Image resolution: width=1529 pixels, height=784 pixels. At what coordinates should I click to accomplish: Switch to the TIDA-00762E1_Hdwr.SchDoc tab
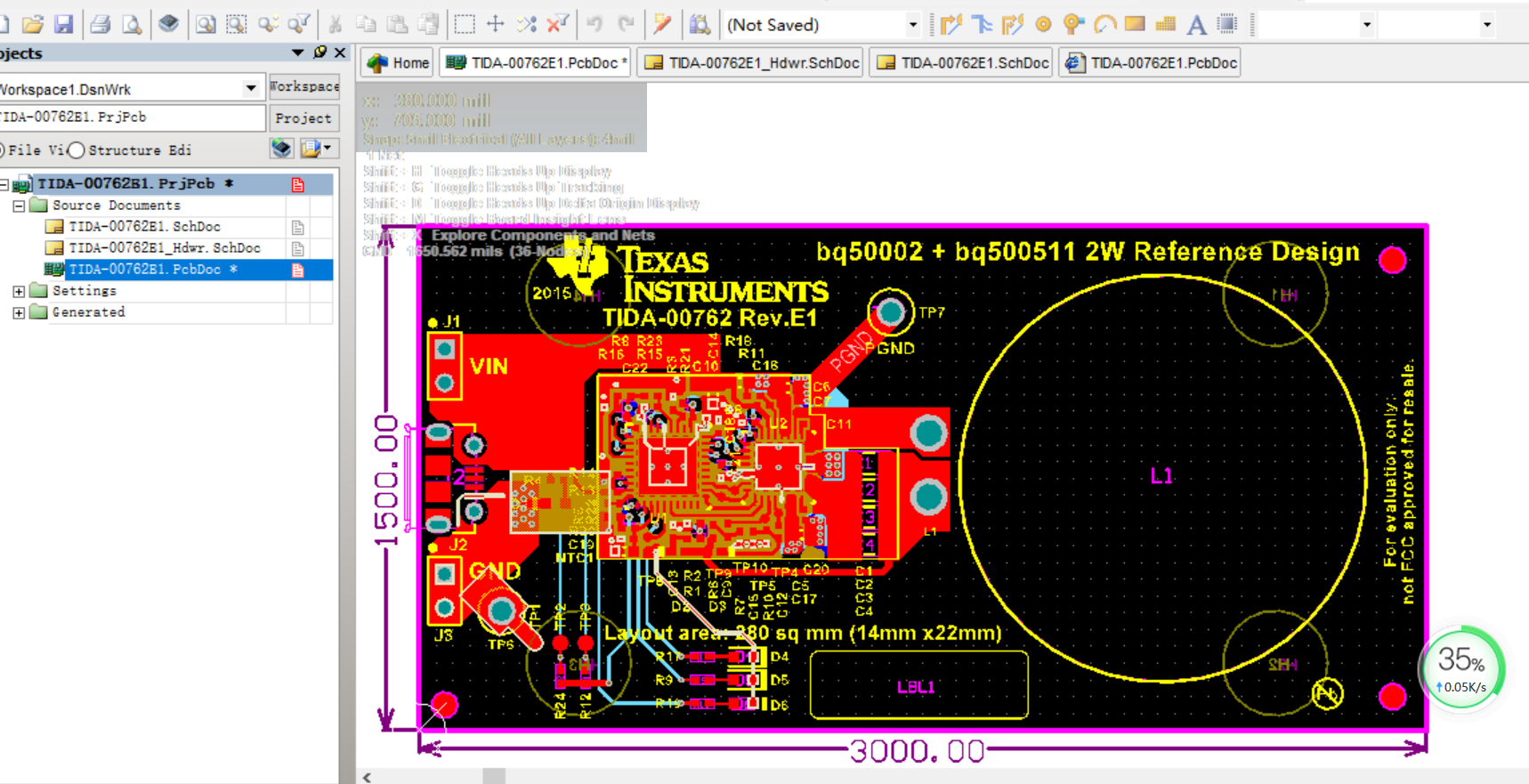point(751,62)
